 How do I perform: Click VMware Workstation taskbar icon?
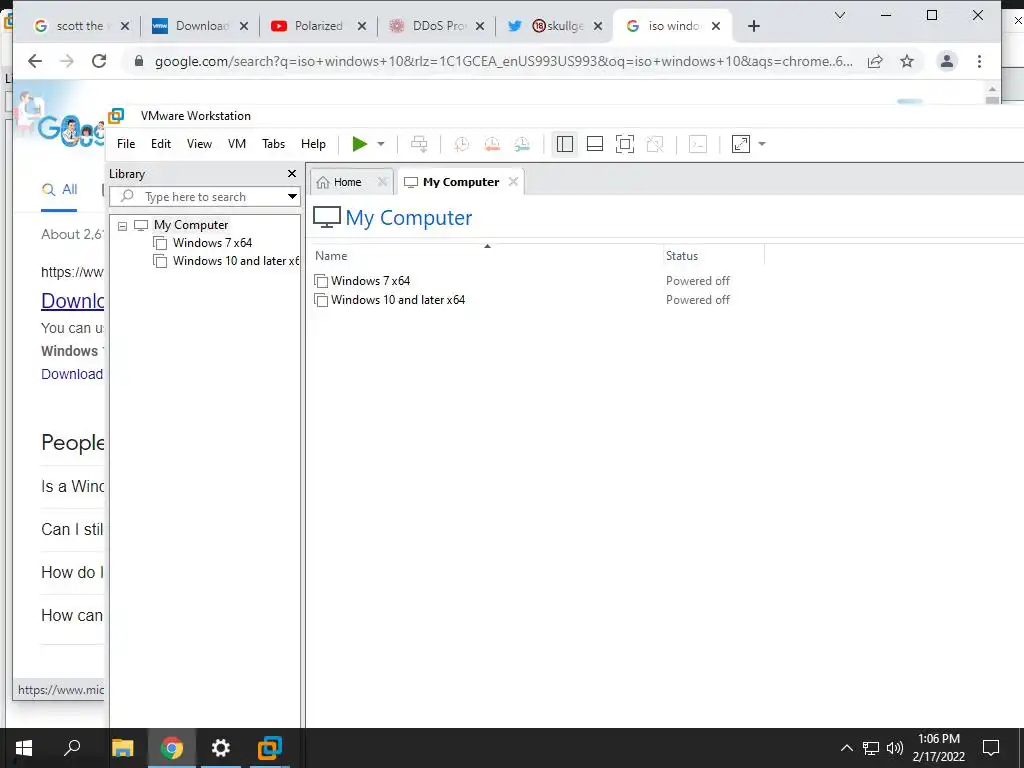tap(270, 748)
